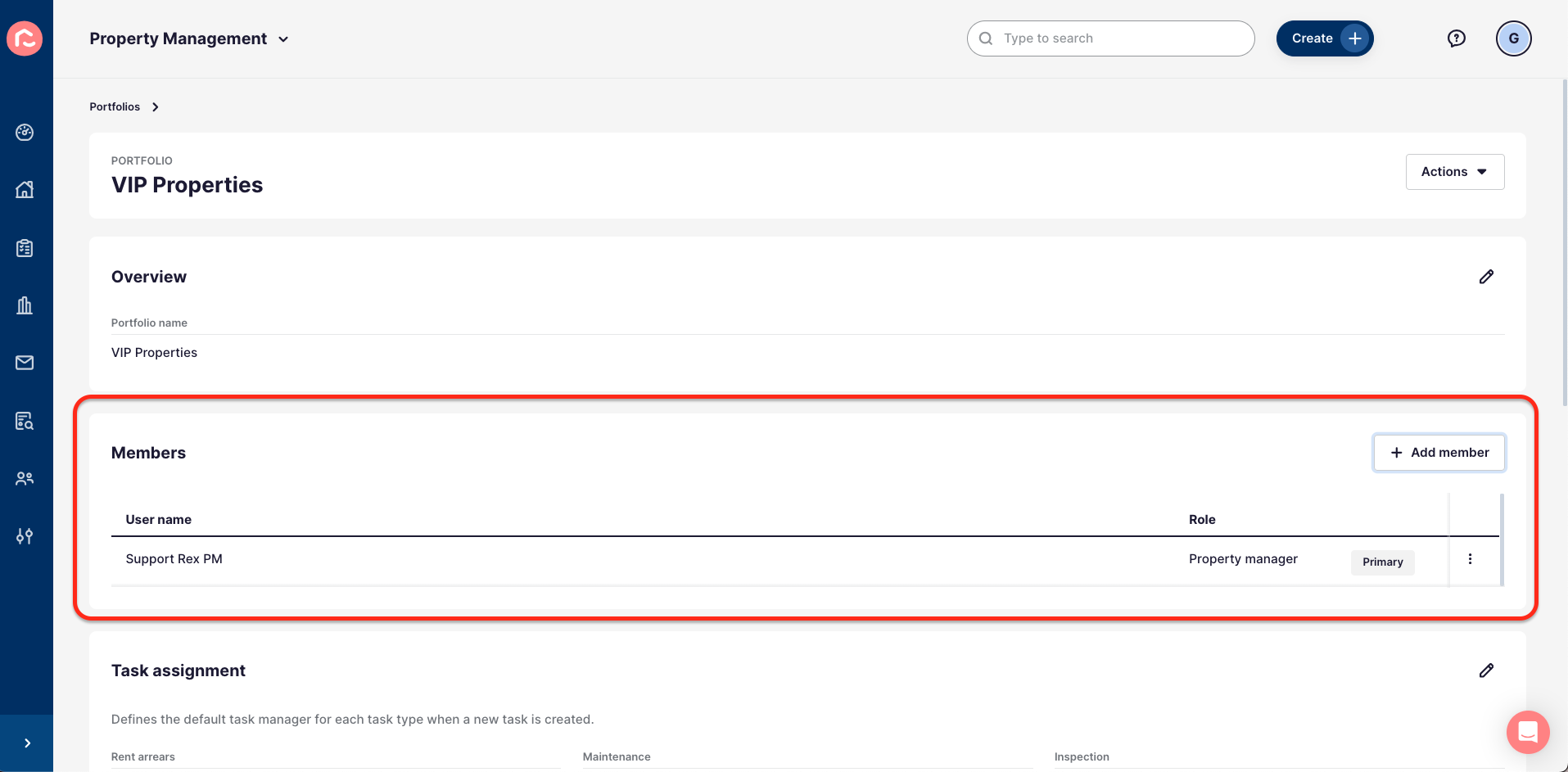Edit Task assignment with pencil icon
1568x772 pixels.
(1487, 670)
